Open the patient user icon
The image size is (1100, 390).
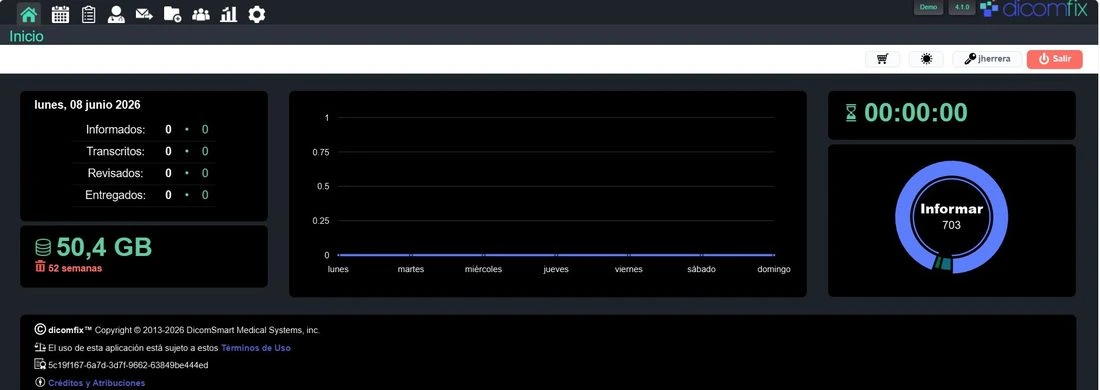click(116, 14)
